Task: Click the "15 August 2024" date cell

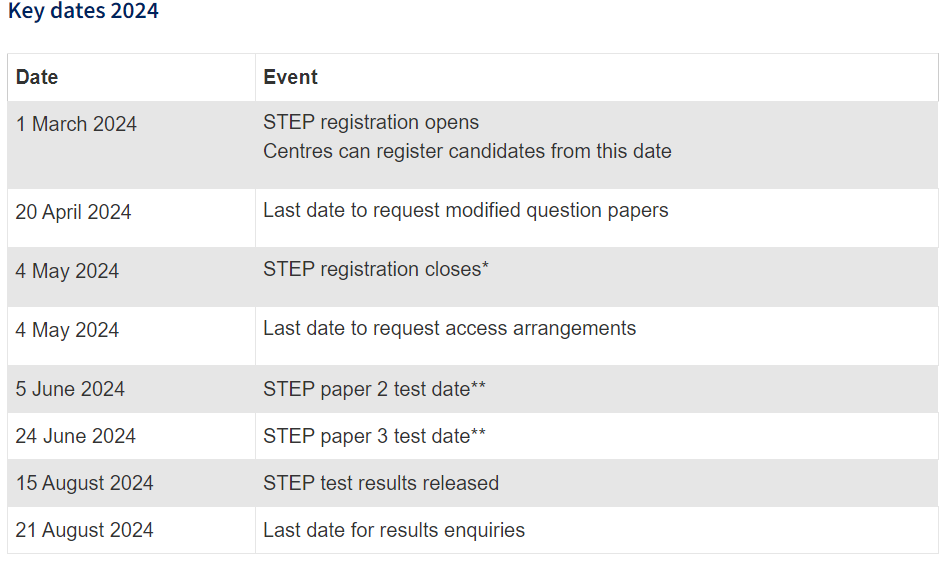Action: [x=84, y=483]
